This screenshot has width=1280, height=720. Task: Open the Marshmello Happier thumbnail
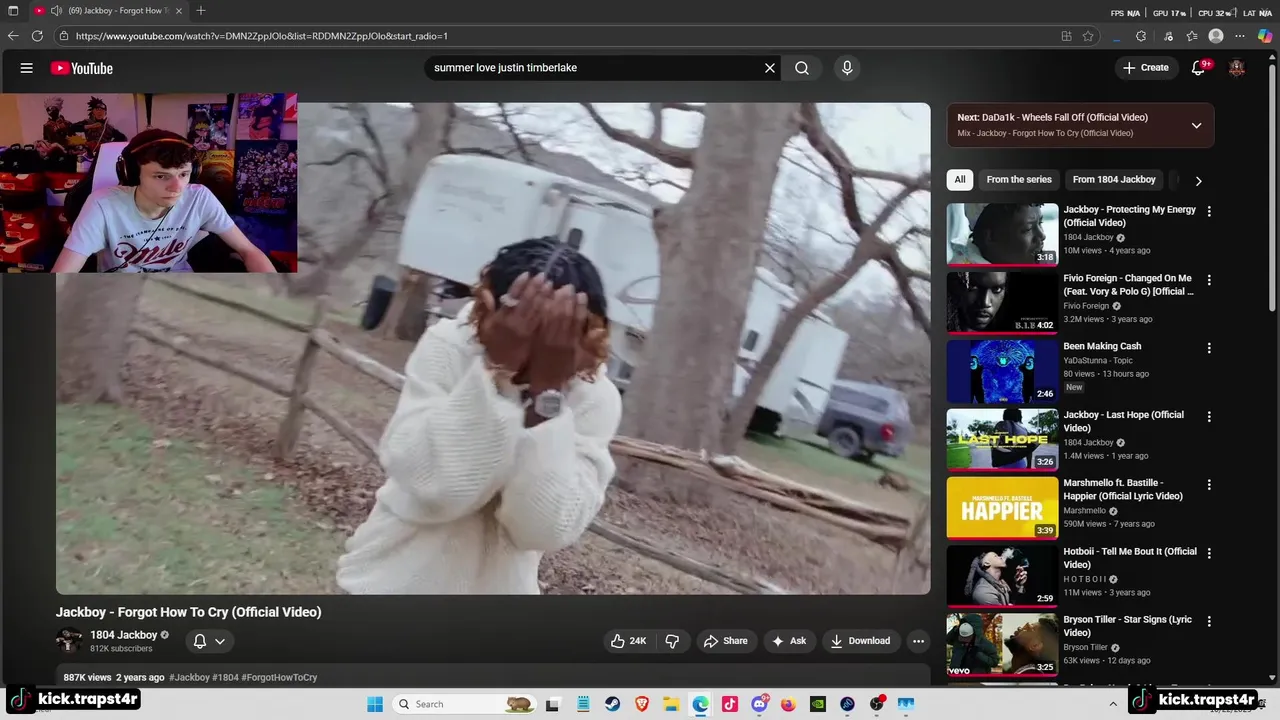(x=1002, y=507)
